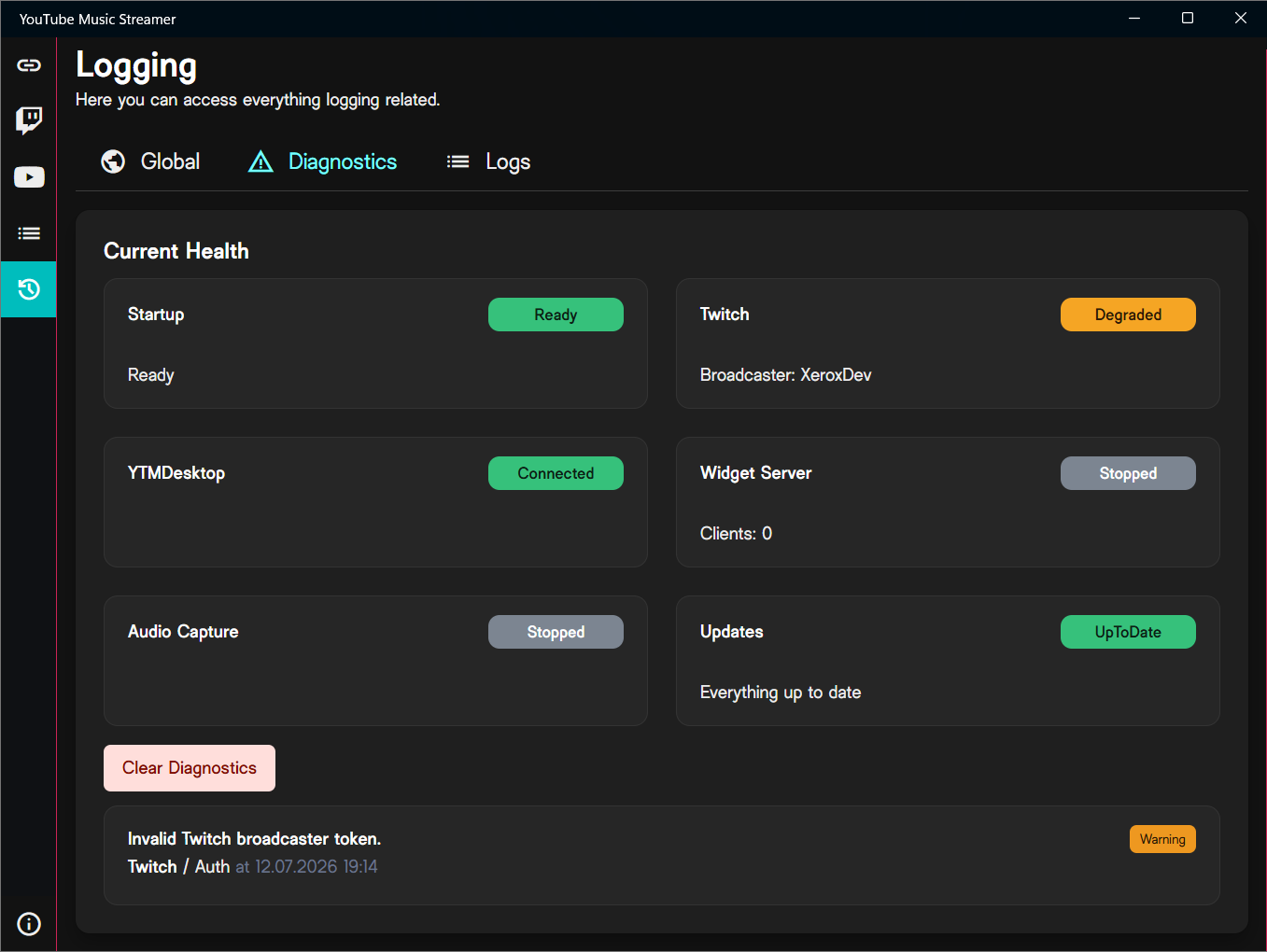Viewport: 1267px width, 952px height.
Task: Open the list sidebar page
Action: point(29,233)
